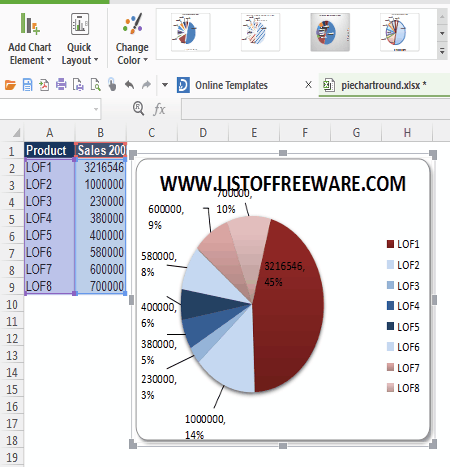
Task: Click the Print icon
Action: pos(61,84)
